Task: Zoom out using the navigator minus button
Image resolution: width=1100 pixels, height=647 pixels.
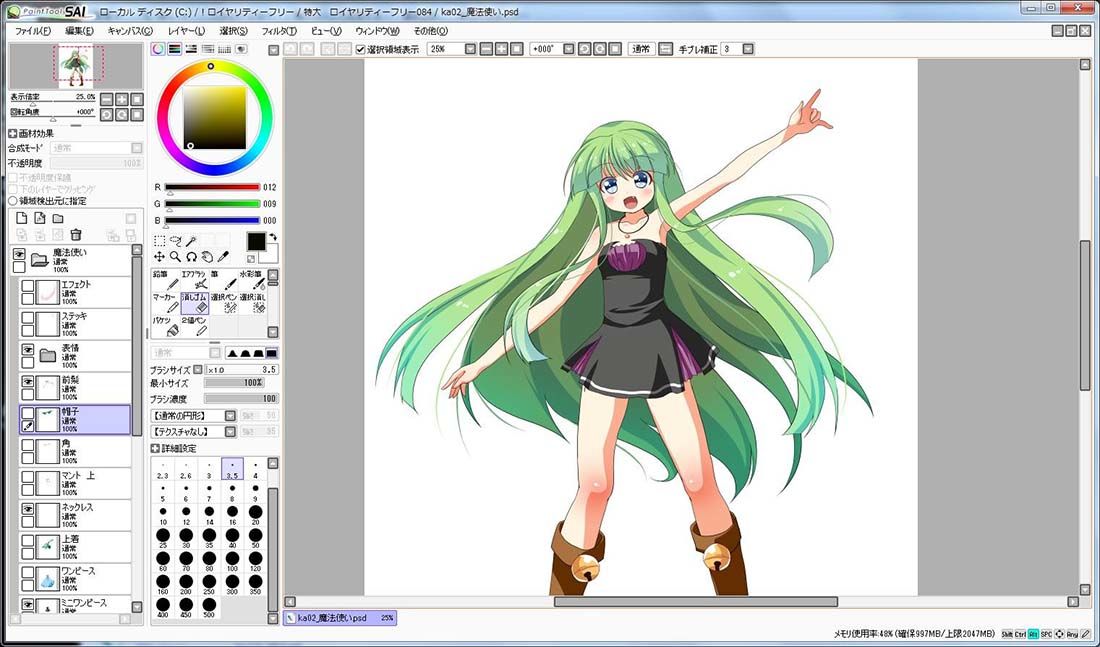Action: 107,99
